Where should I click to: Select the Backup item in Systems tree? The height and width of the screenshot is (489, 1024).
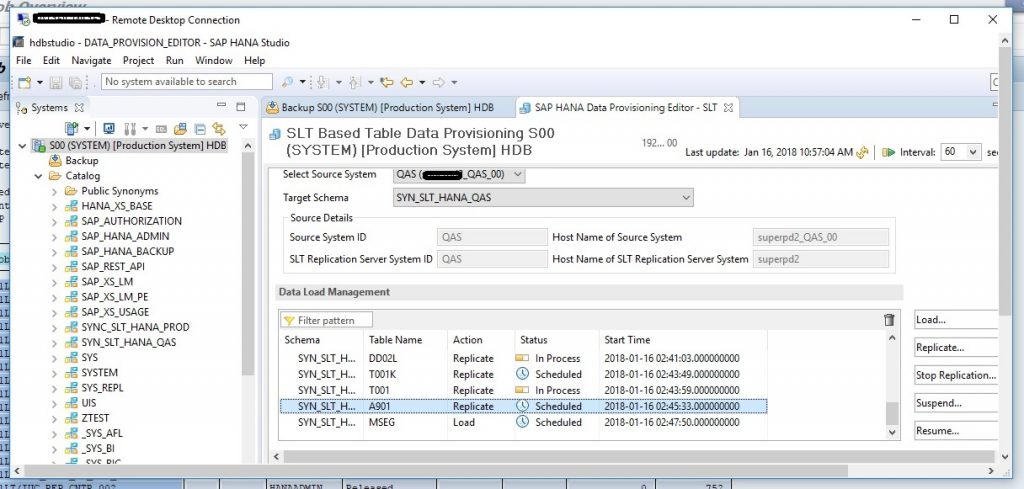pyautogui.click(x=82, y=161)
